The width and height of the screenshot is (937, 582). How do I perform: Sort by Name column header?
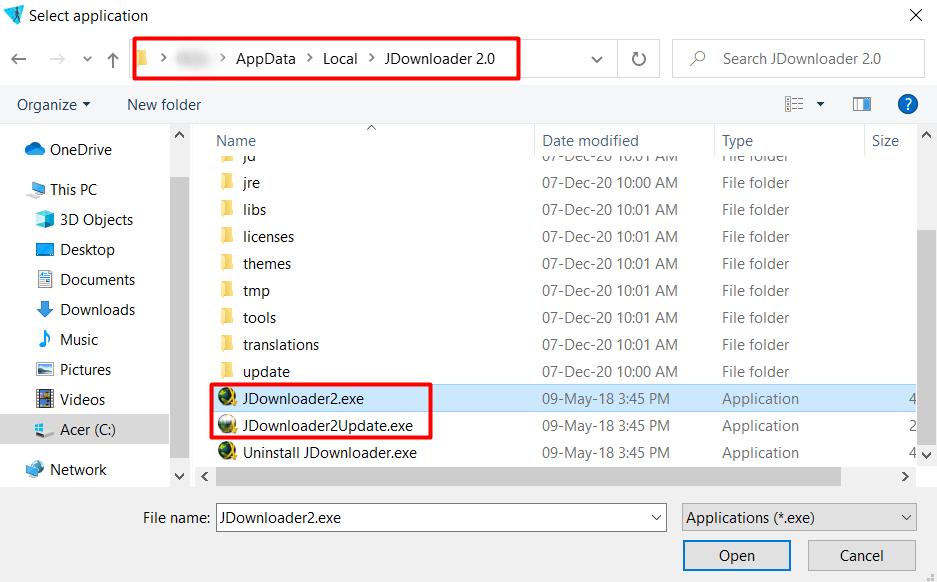tap(235, 140)
